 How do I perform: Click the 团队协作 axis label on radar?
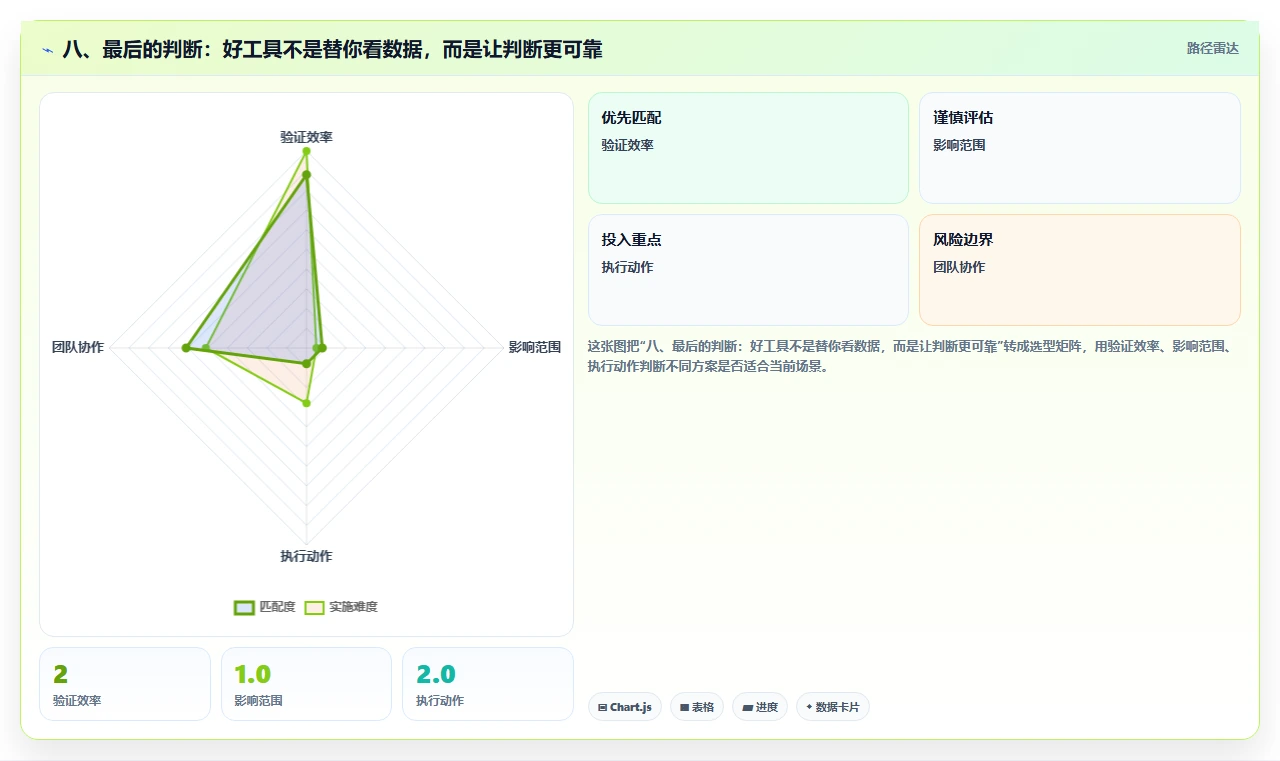coord(78,348)
